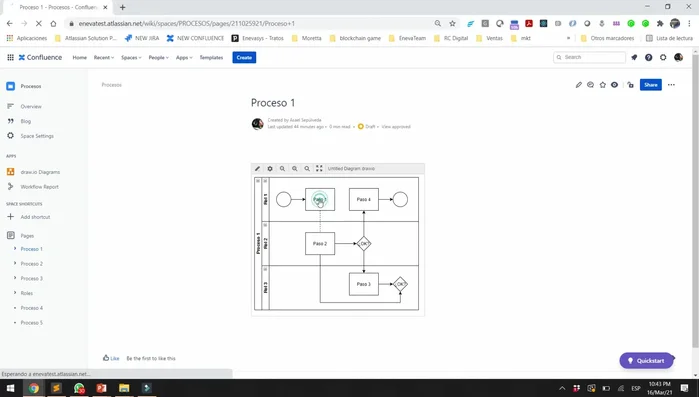This screenshot has width=699, height=397.
Task: Collapse the Rol 3 swimlane
Action: 265,269
